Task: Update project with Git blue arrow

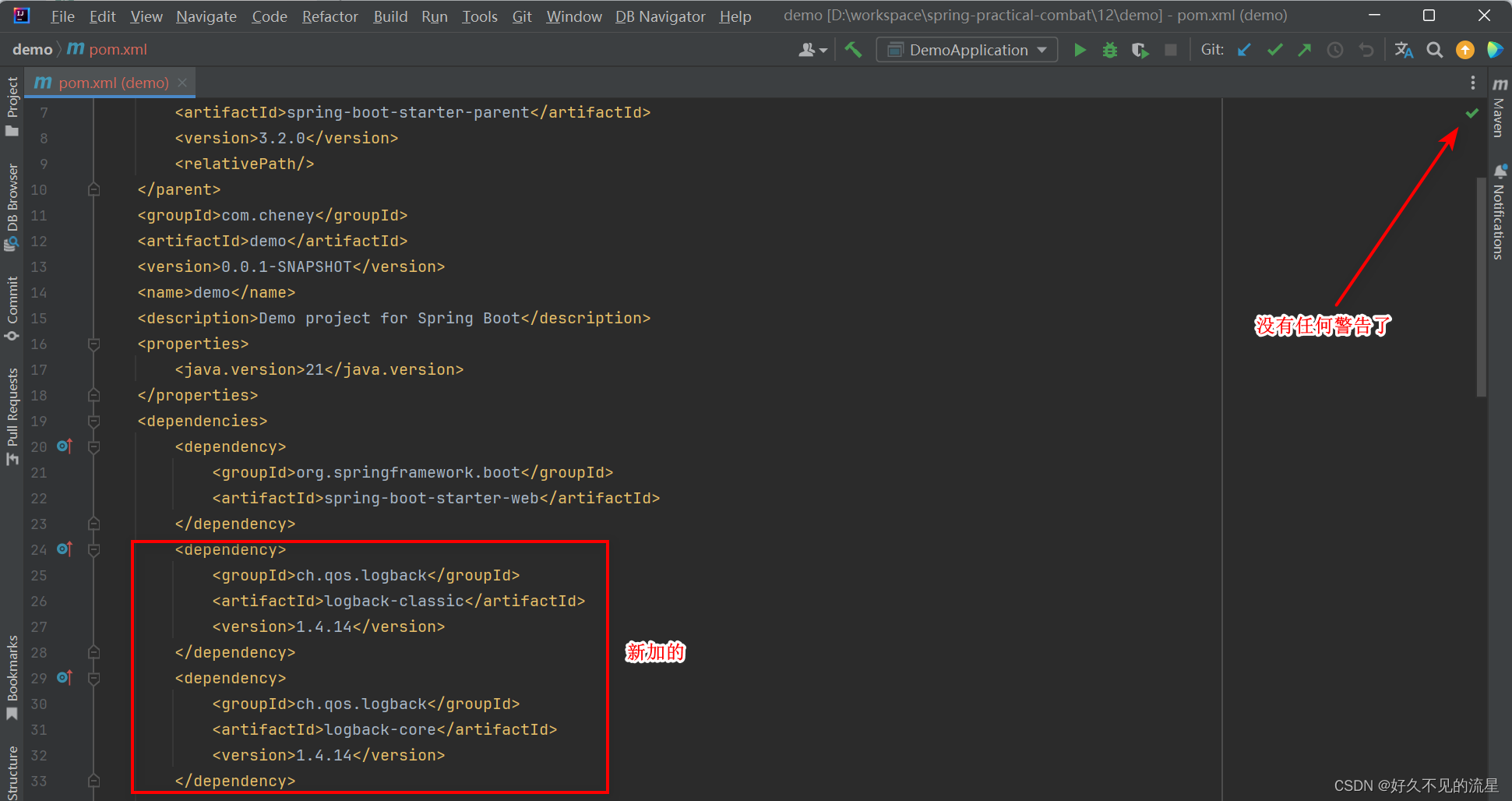Action: [1245, 50]
